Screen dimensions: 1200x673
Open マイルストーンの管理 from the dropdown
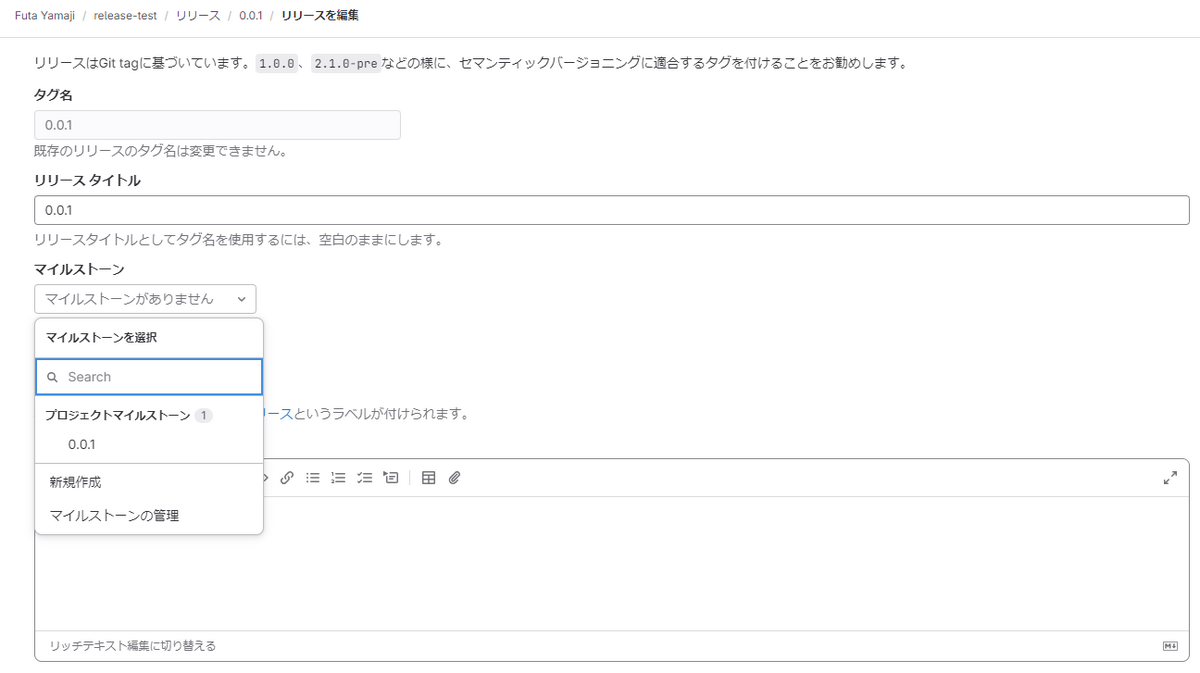112,515
